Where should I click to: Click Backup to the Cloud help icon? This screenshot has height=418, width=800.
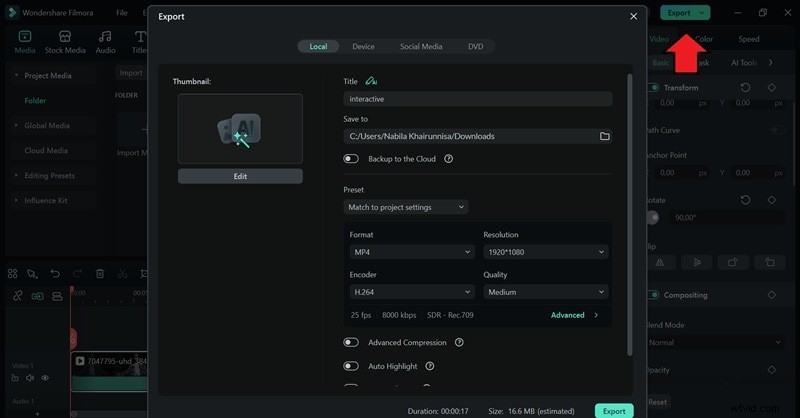tap(449, 159)
